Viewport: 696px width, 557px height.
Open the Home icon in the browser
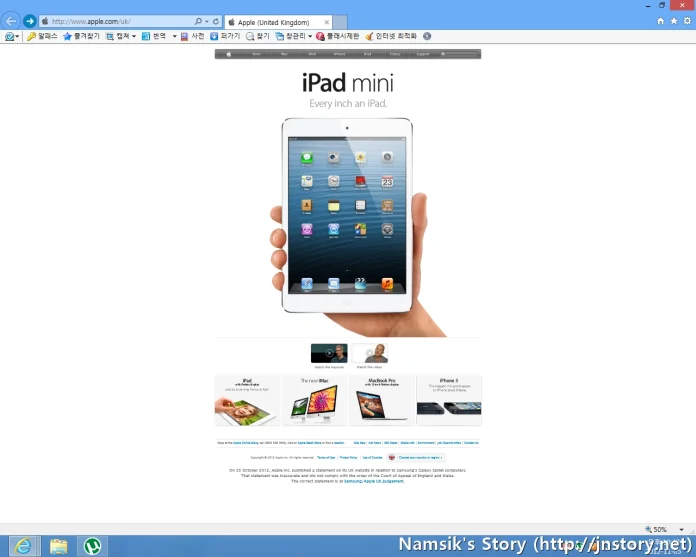(x=661, y=21)
